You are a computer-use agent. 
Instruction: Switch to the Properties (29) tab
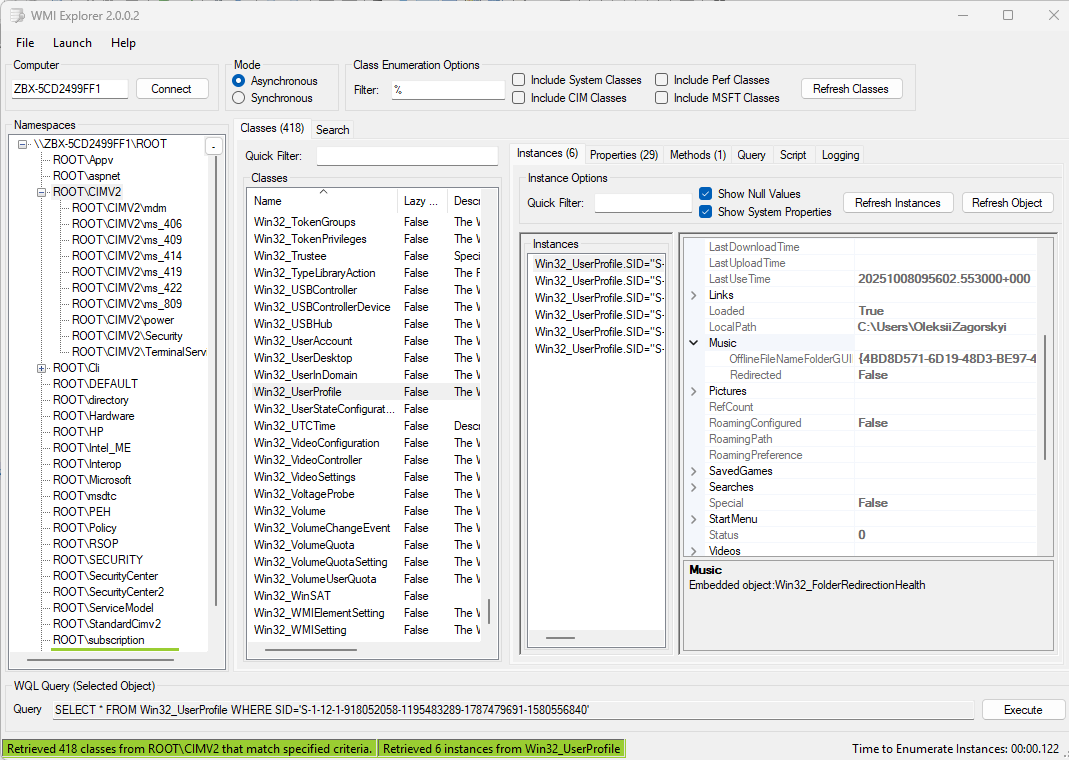coord(623,155)
